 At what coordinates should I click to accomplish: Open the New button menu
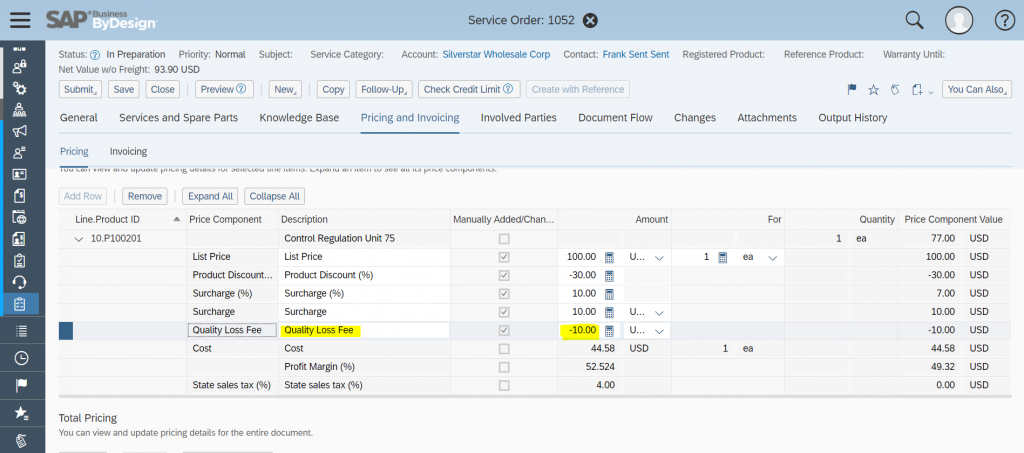[285, 89]
